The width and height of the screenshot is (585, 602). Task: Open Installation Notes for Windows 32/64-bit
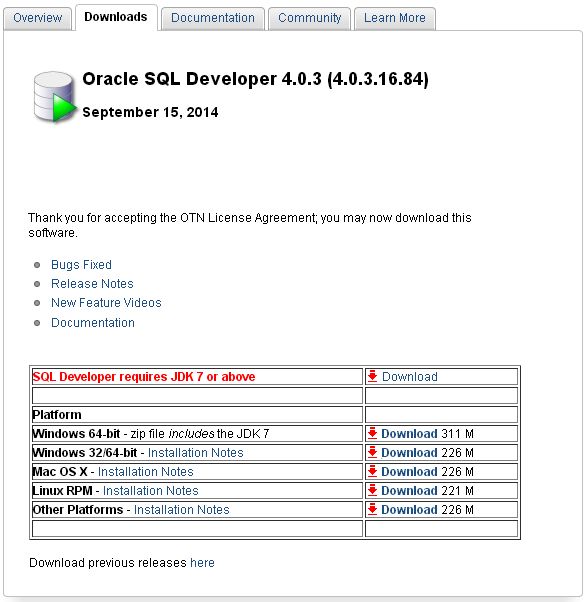pyautogui.click(x=196, y=453)
